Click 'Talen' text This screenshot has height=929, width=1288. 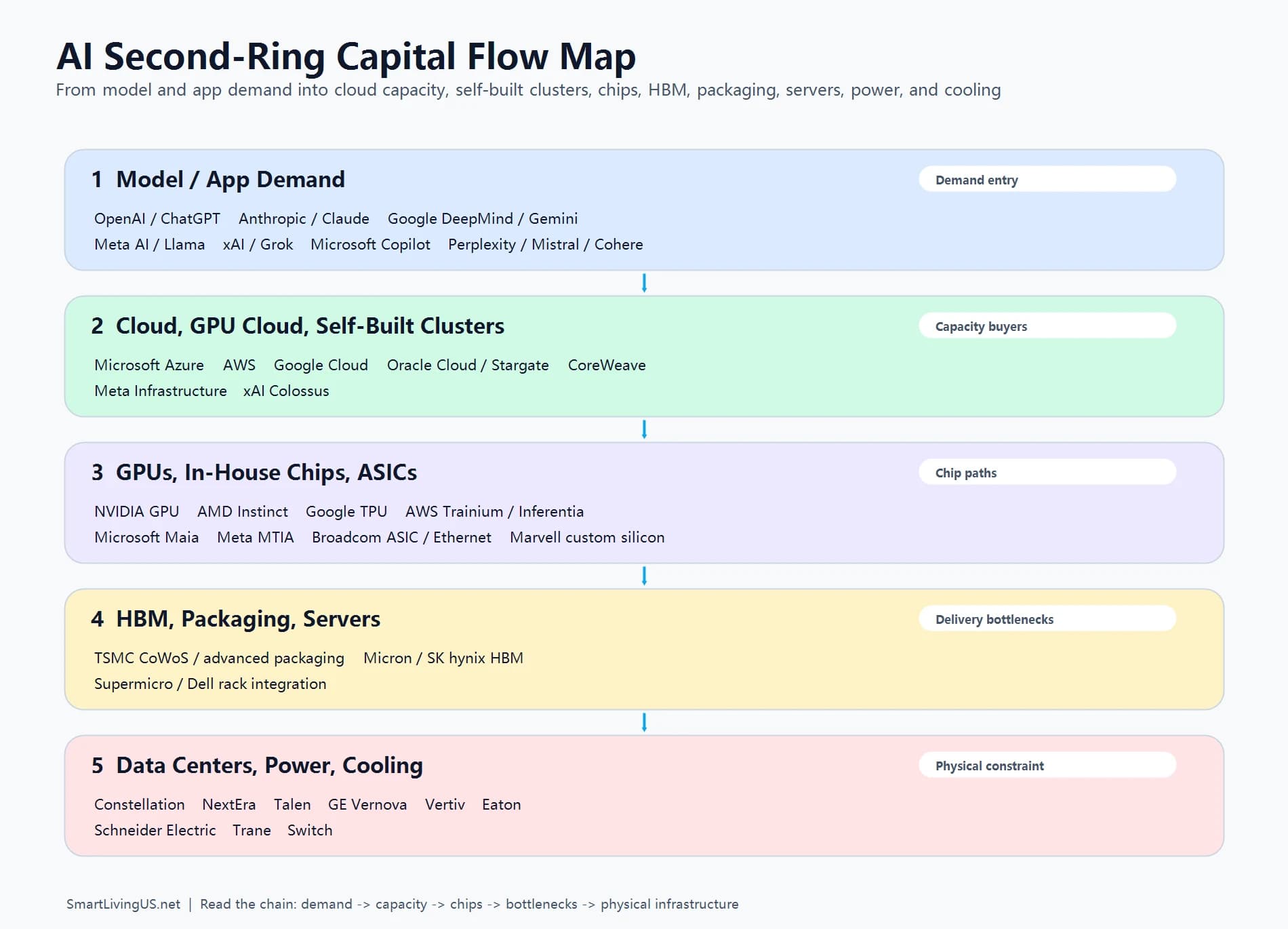click(292, 804)
